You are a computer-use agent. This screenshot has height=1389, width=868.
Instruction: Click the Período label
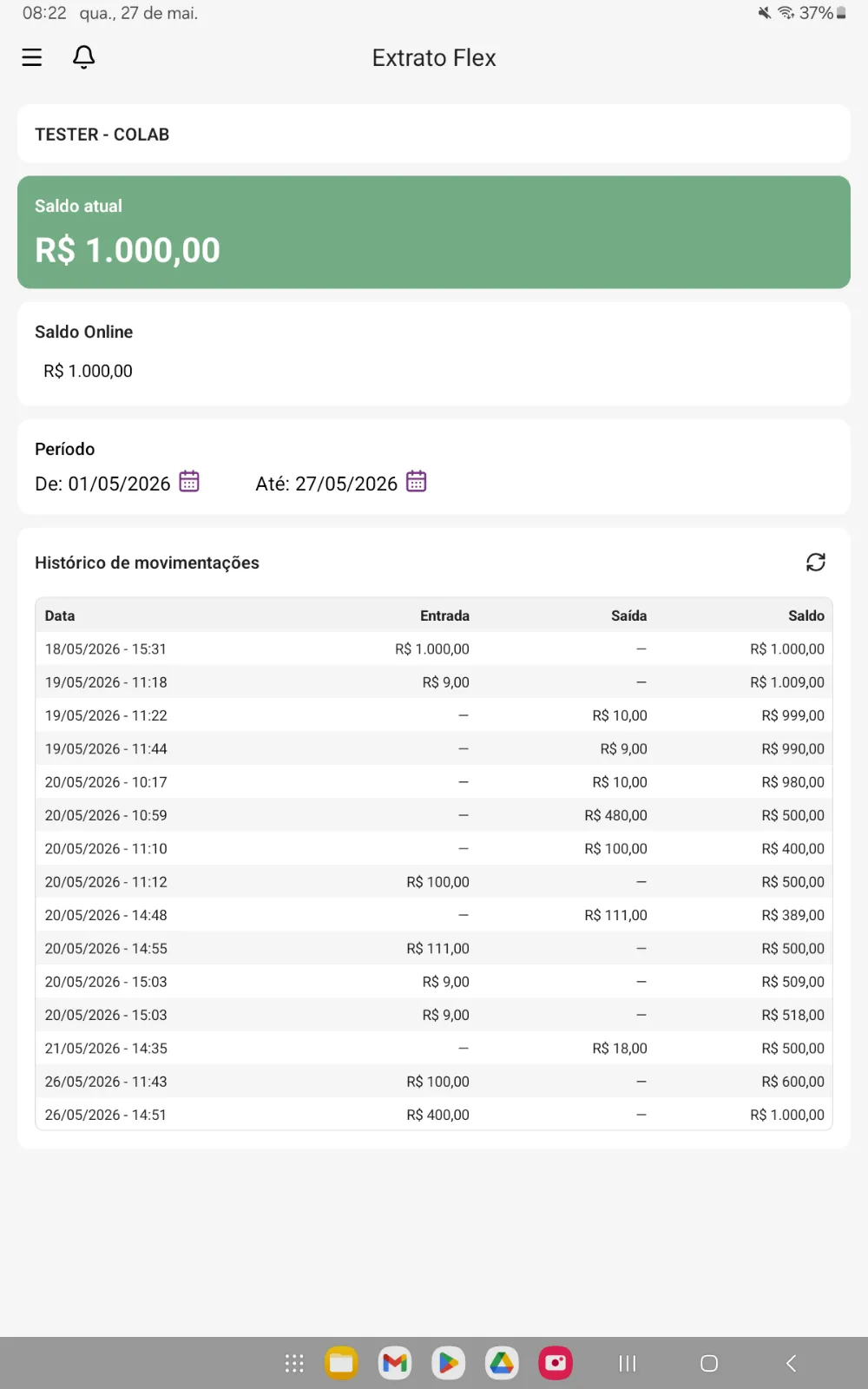coord(64,449)
